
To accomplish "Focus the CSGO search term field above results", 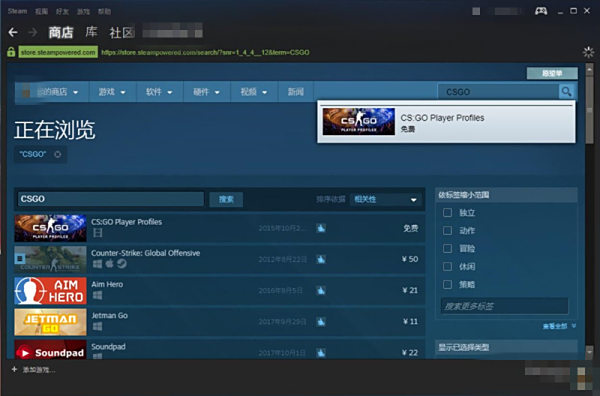I will 111,199.
